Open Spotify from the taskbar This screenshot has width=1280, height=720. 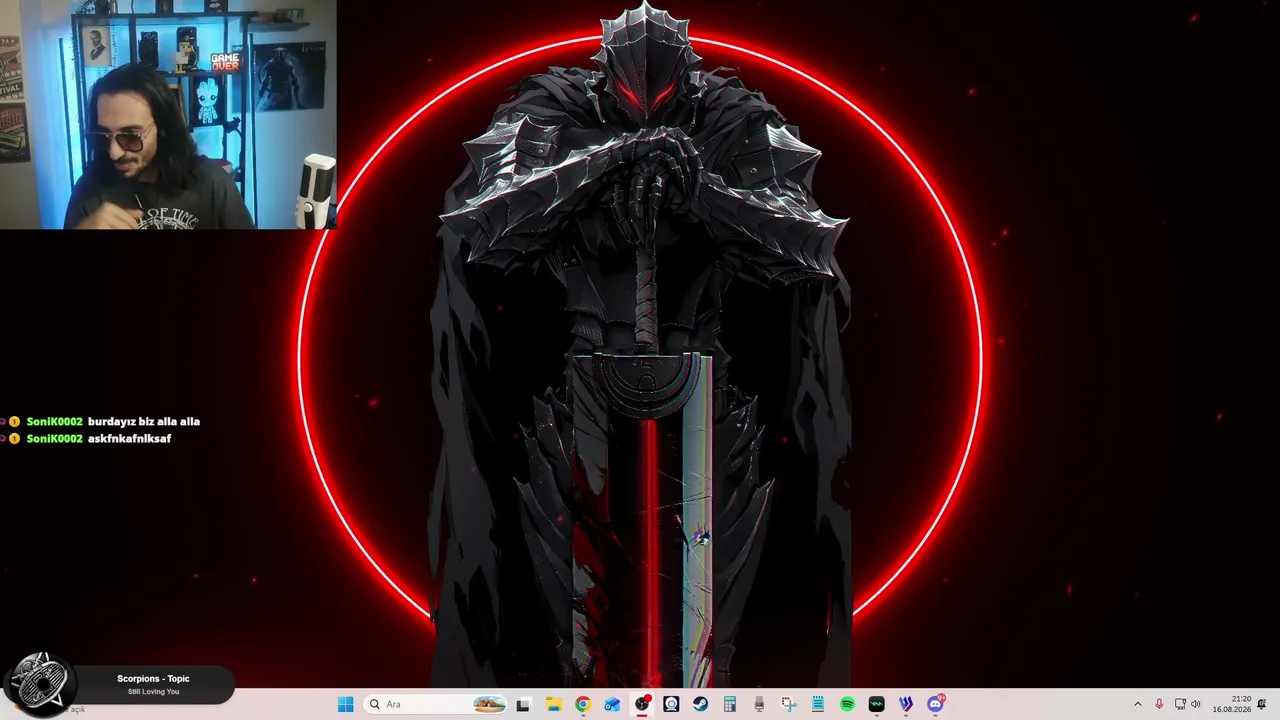tap(847, 704)
